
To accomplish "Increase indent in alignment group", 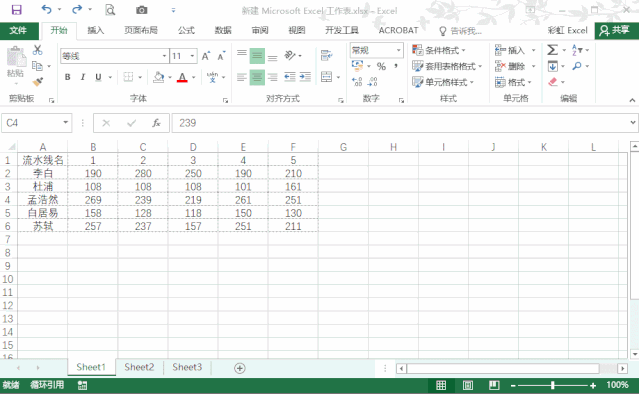I will [x=305, y=77].
